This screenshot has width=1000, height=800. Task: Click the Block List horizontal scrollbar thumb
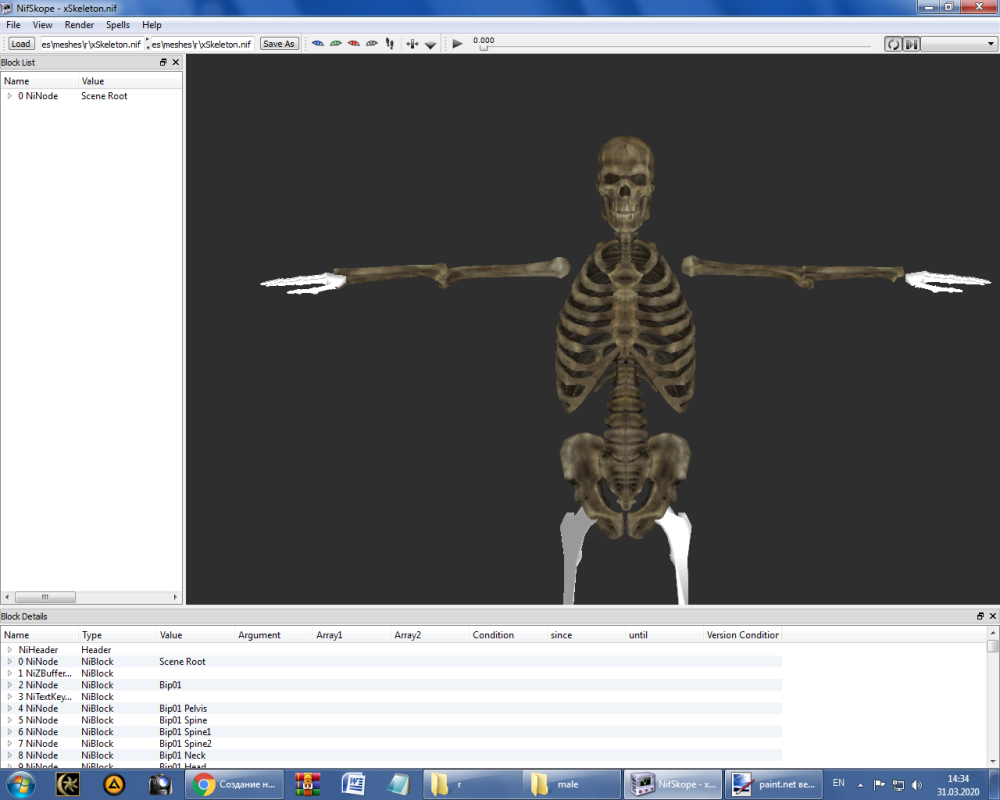click(x=45, y=597)
